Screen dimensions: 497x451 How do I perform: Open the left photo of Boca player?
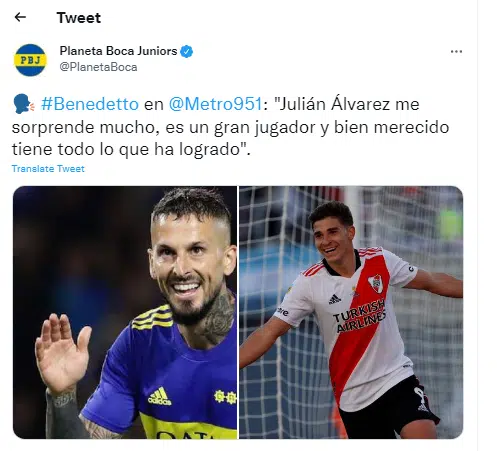point(125,312)
